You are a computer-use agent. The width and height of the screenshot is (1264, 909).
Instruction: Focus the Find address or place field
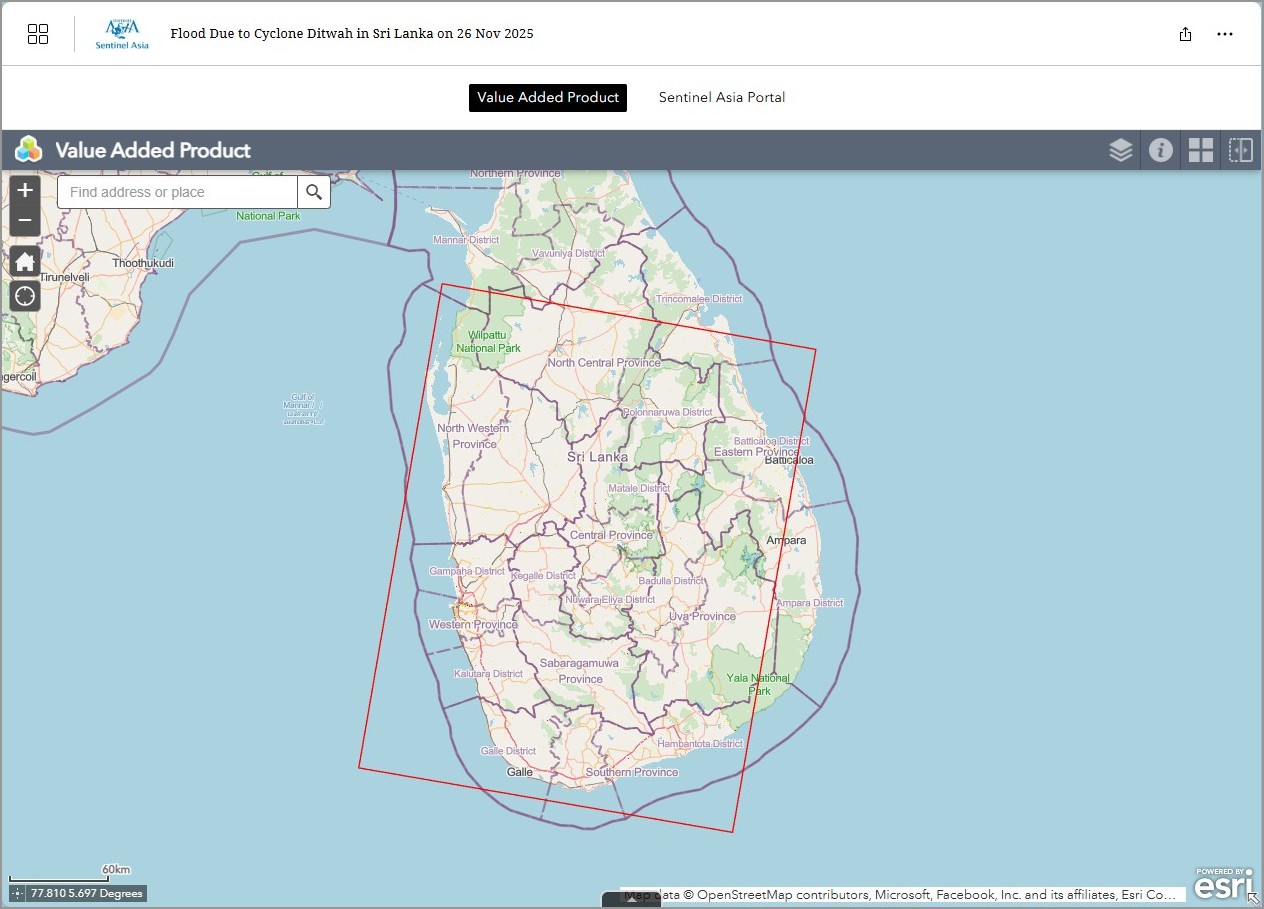[178, 192]
